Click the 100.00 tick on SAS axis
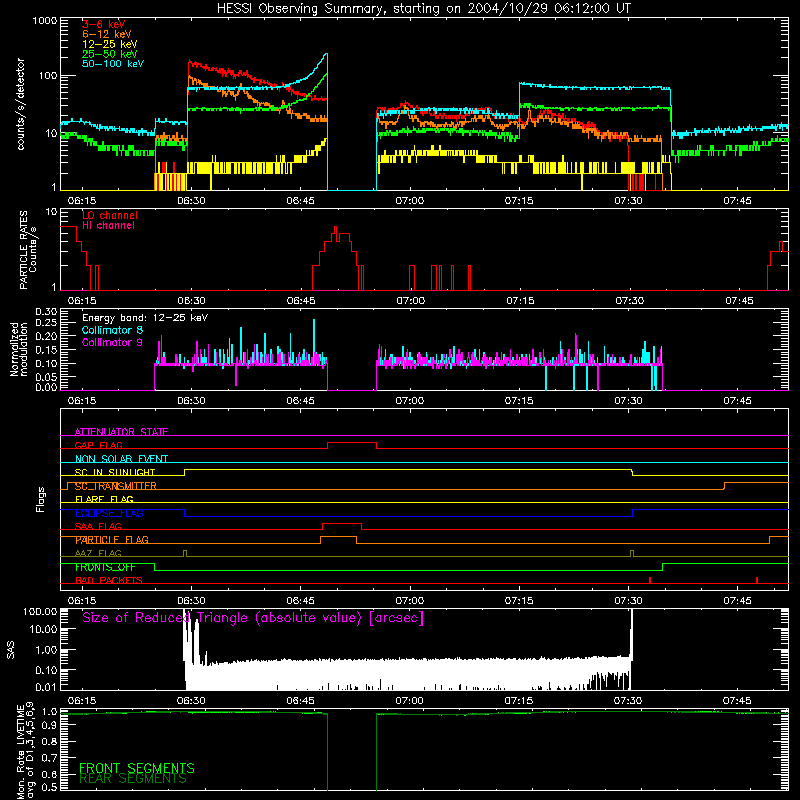 click(x=40, y=611)
